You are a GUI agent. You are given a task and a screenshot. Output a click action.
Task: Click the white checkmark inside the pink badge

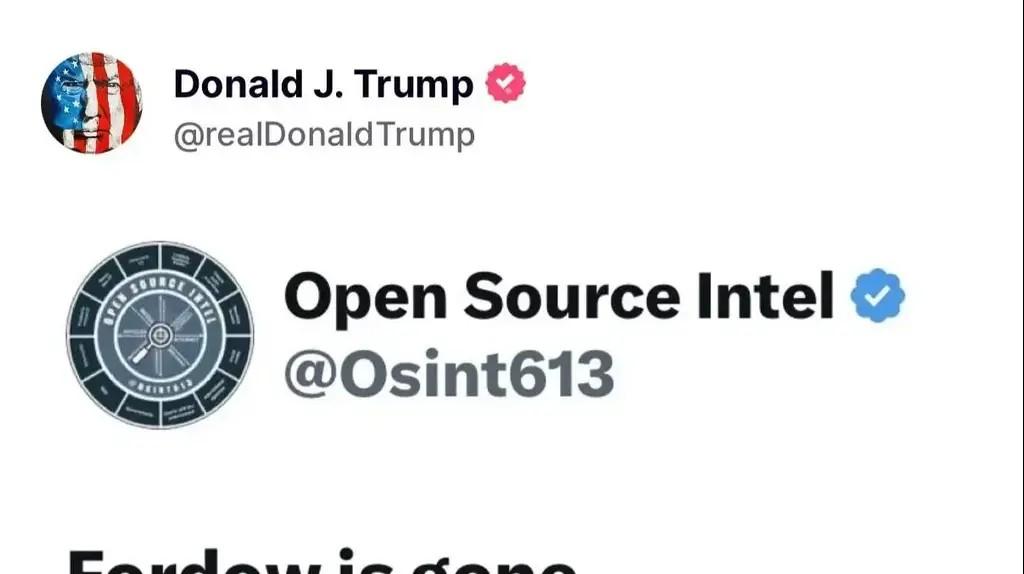pyautogui.click(x=505, y=83)
